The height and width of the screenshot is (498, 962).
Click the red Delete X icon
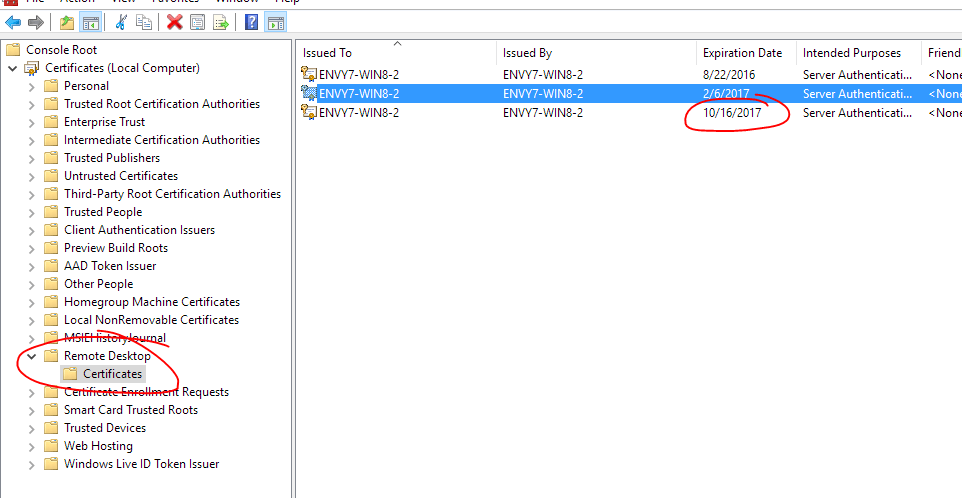click(175, 22)
